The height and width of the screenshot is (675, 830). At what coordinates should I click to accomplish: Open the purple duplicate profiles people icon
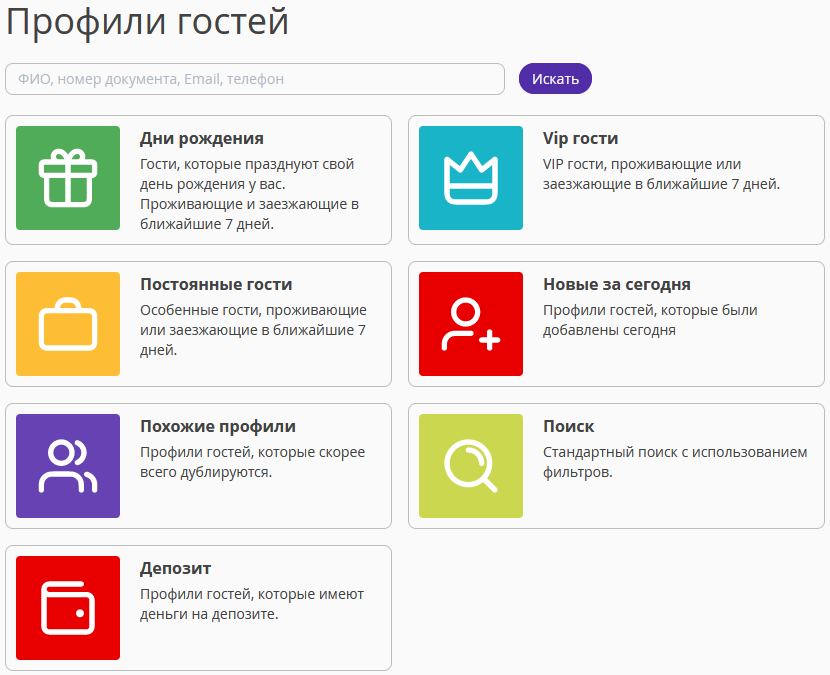point(68,466)
